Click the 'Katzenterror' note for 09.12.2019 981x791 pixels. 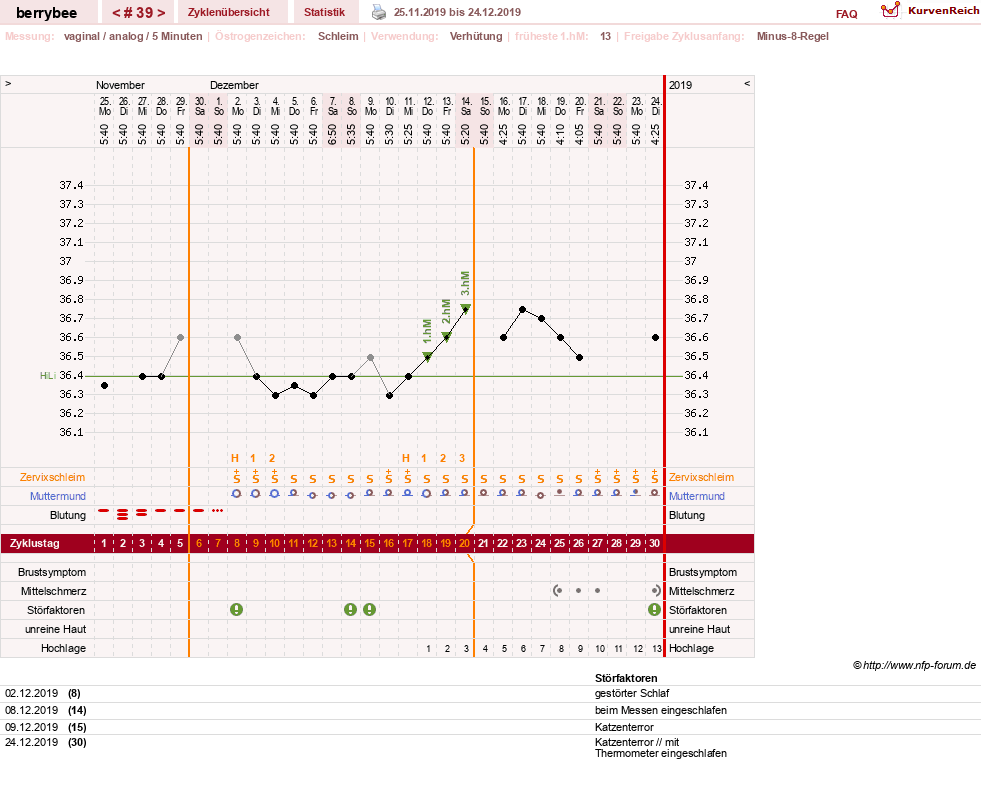[624, 727]
